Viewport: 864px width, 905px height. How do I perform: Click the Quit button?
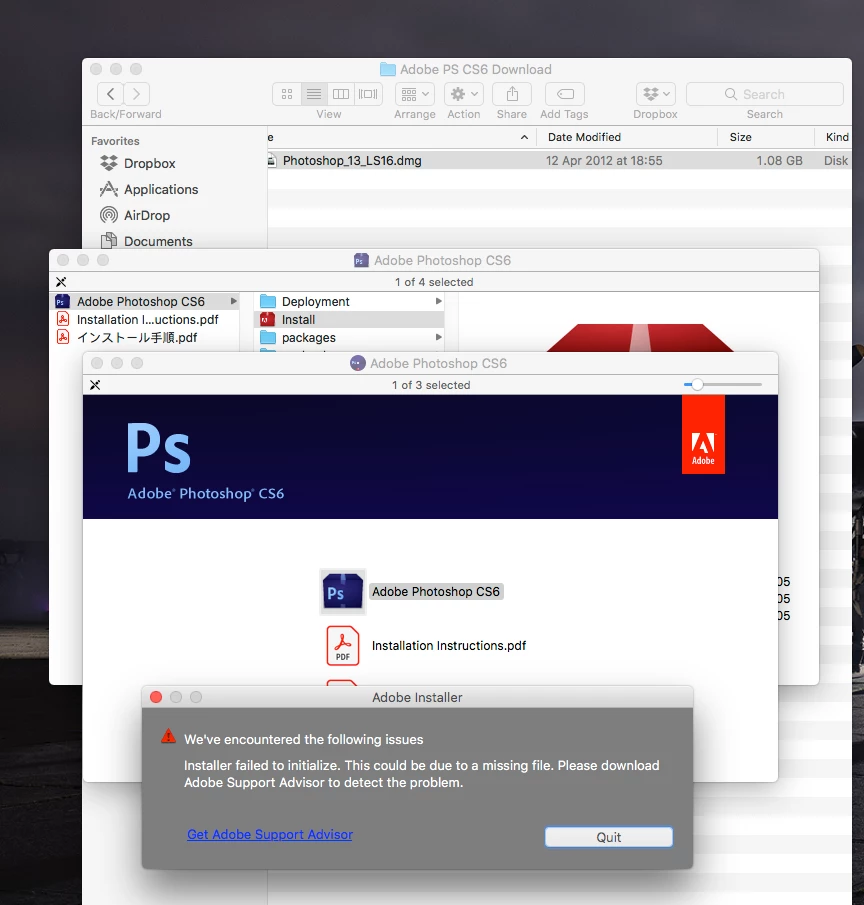coord(609,837)
